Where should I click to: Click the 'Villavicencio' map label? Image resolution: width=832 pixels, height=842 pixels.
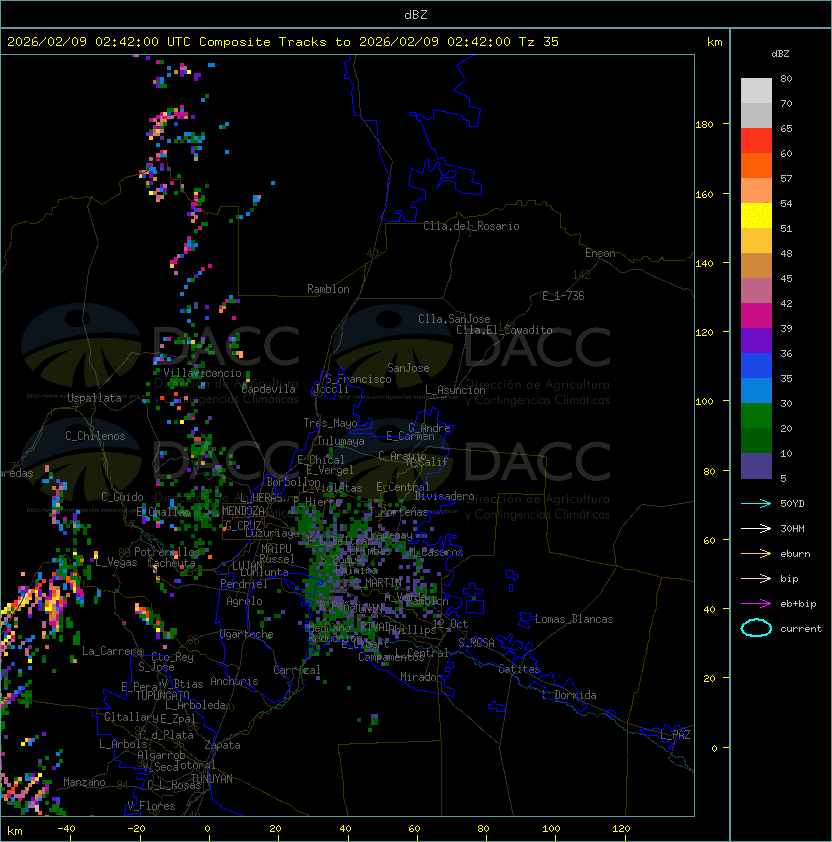(x=202, y=373)
